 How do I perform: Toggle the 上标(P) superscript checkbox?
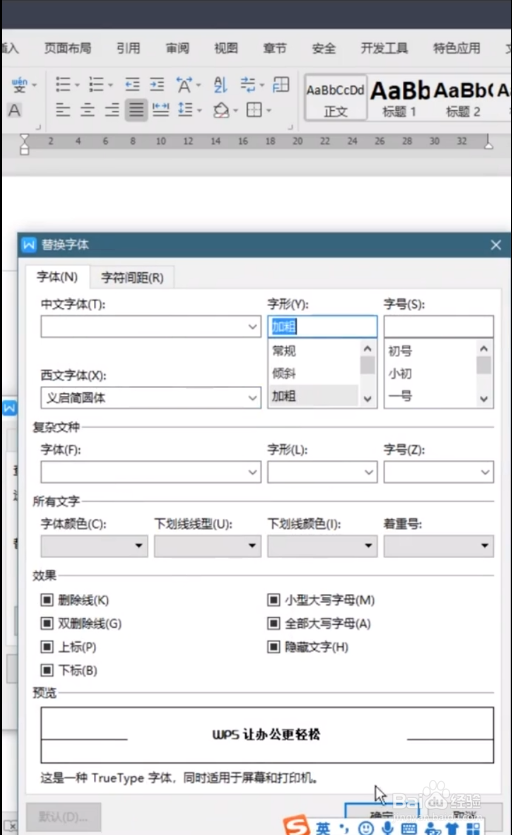click(47, 646)
